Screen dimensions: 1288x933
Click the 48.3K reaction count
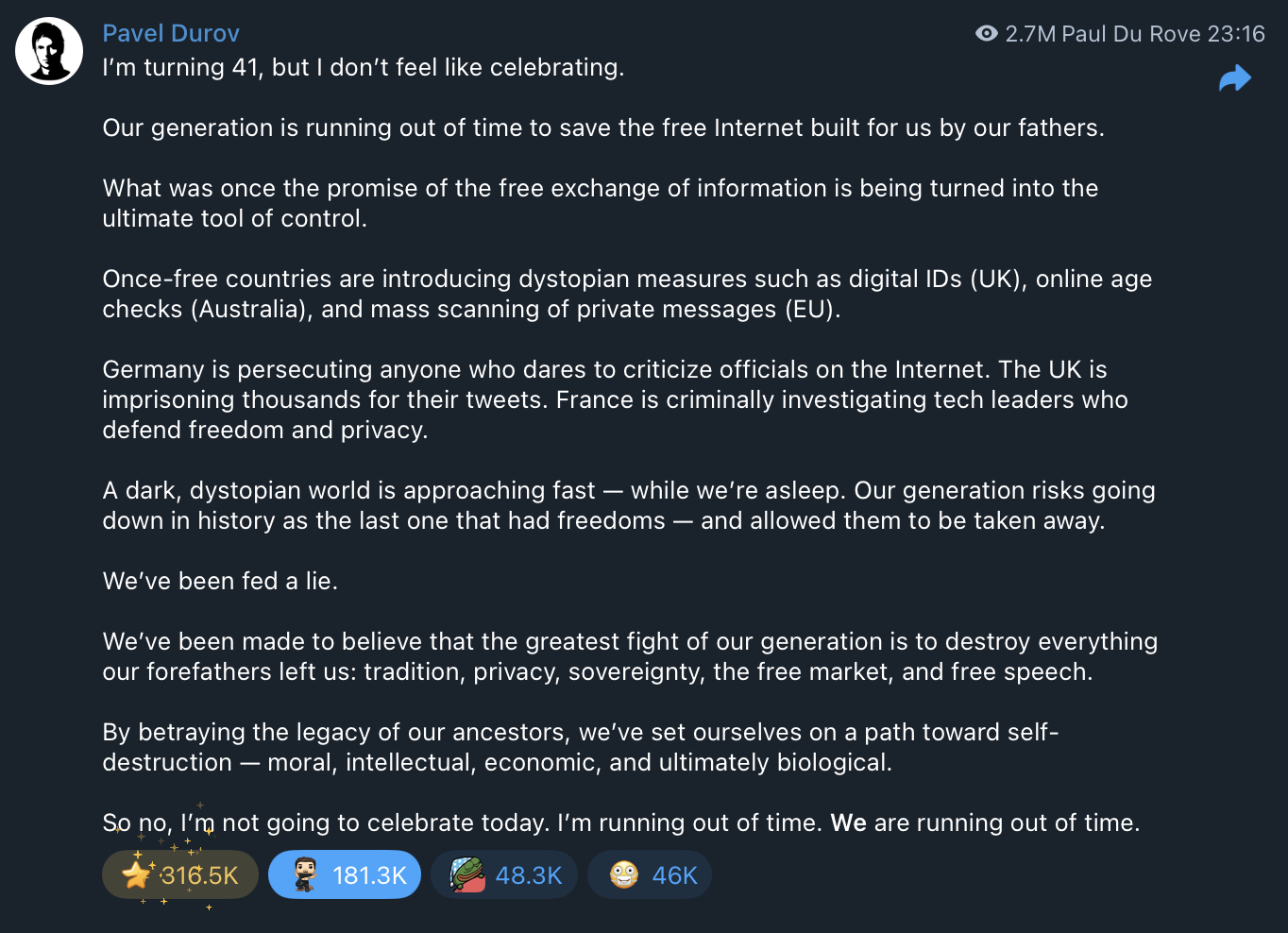pyautogui.click(x=529, y=875)
